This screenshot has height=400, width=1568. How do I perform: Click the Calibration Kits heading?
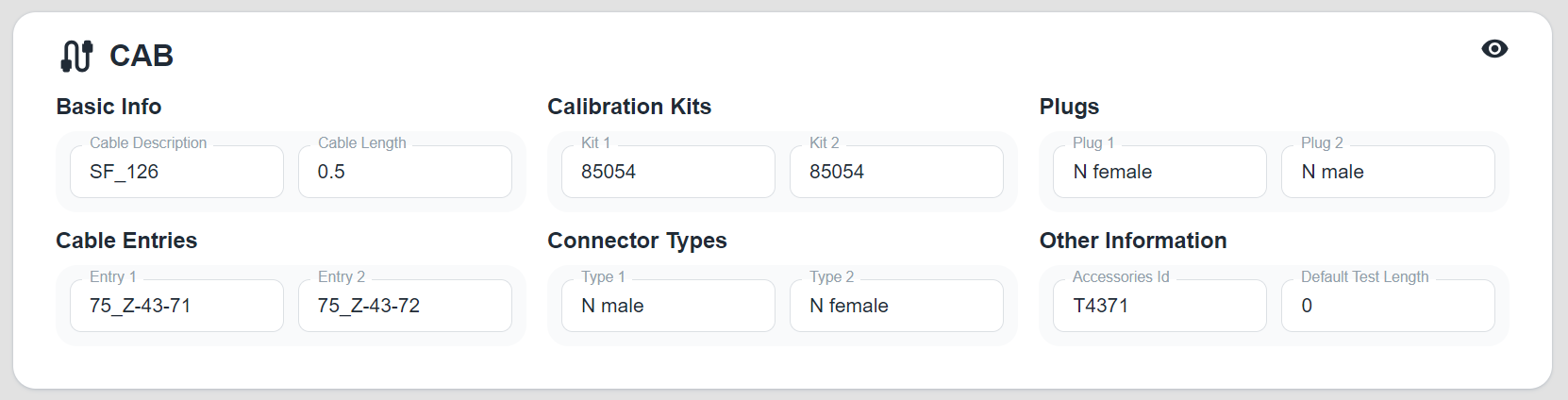tap(629, 107)
